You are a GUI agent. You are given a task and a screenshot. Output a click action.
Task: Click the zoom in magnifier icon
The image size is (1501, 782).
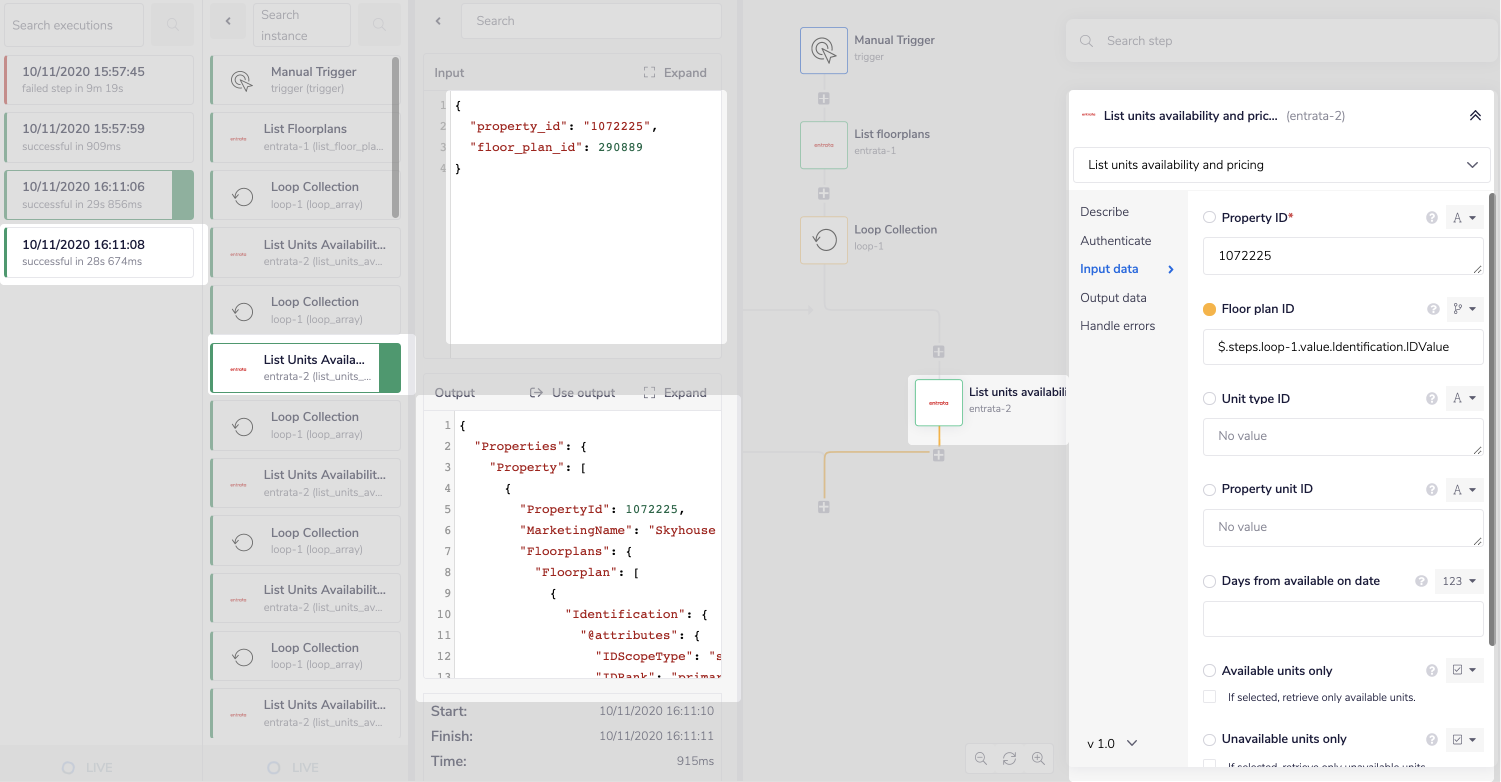(1038, 758)
